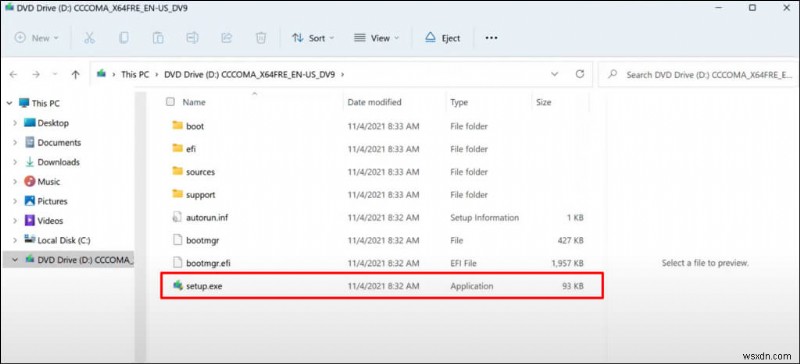Viewport: 800px width, 364px height.
Task: Open the View dropdown menu
Action: (377, 38)
